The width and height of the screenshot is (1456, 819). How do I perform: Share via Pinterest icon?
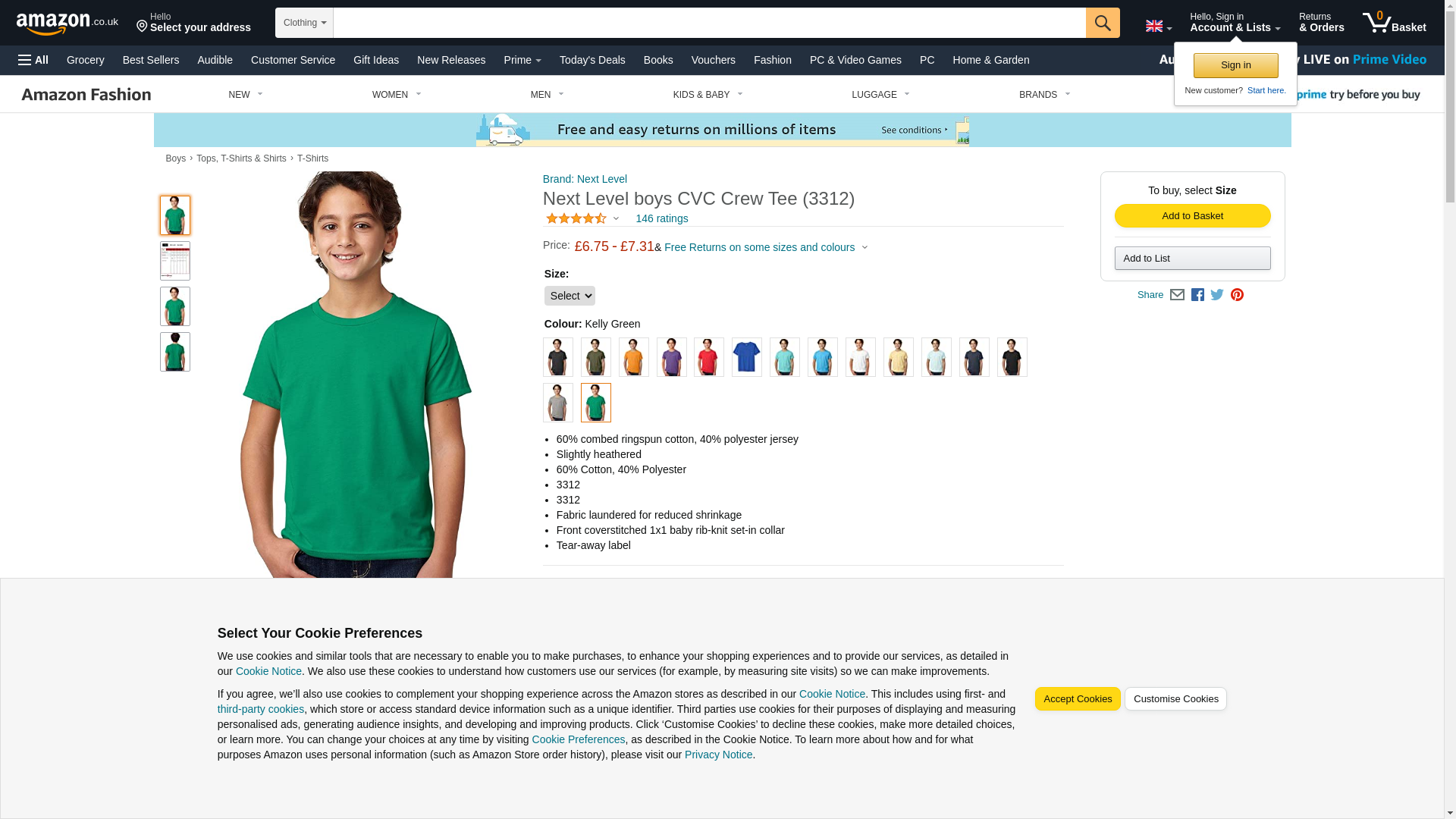point(1237,295)
